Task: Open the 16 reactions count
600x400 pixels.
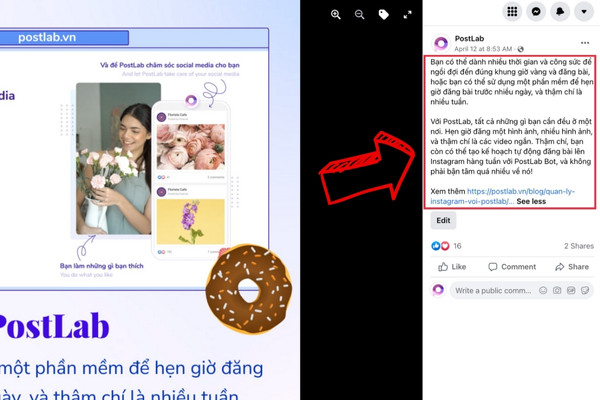Action: click(457, 246)
